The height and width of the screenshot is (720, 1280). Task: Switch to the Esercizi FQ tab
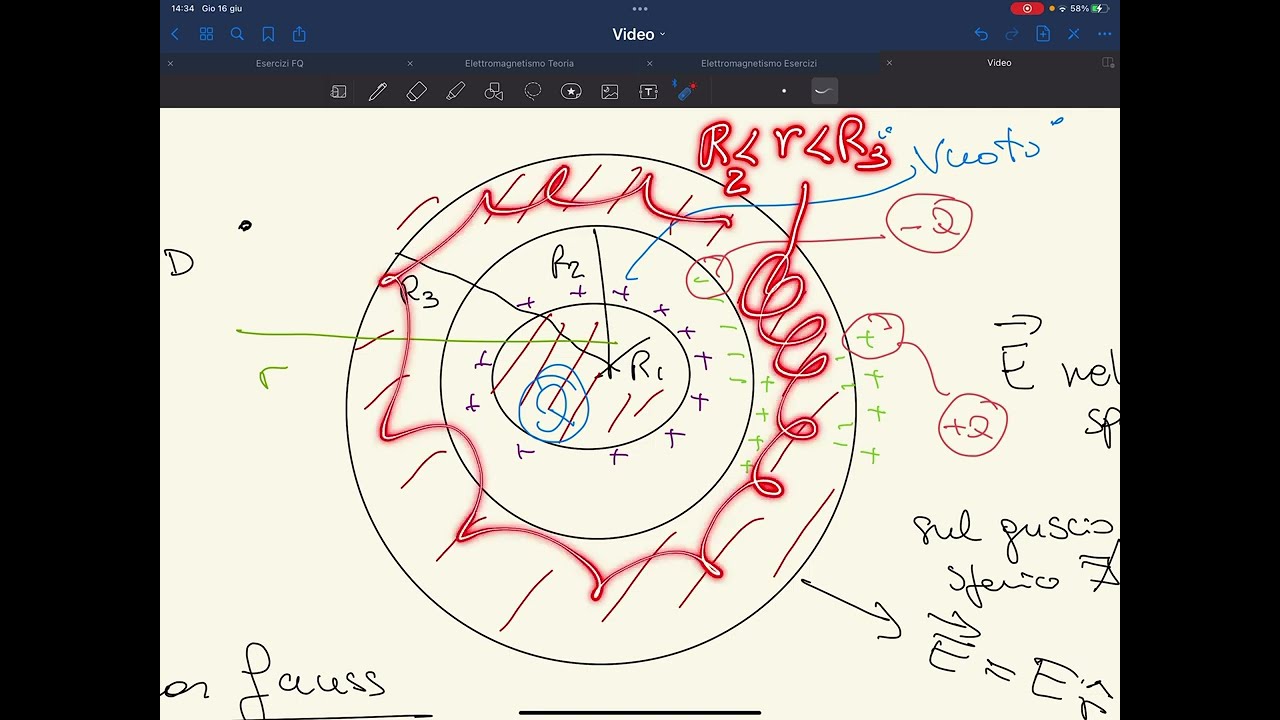pos(280,63)
